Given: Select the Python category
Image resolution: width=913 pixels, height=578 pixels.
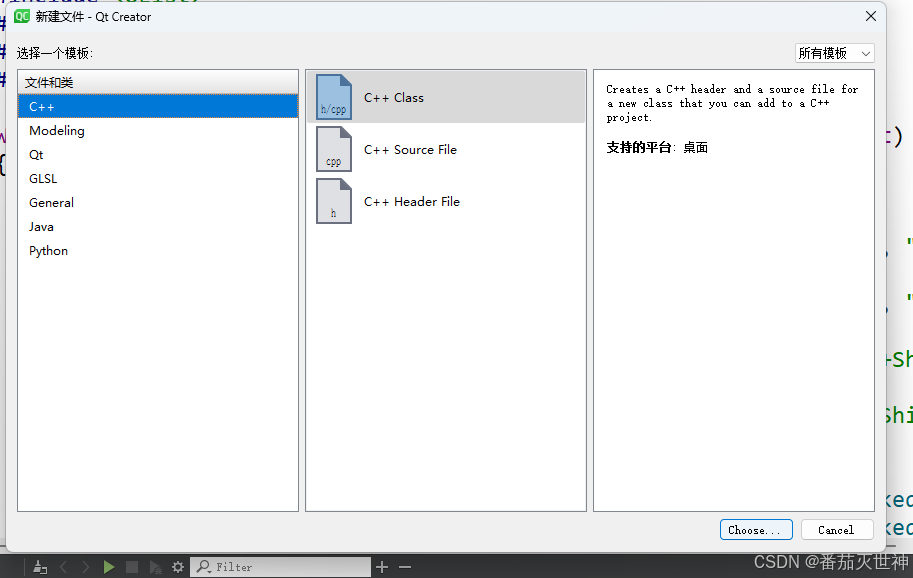Looking at the screenshot, I should 48,250.
